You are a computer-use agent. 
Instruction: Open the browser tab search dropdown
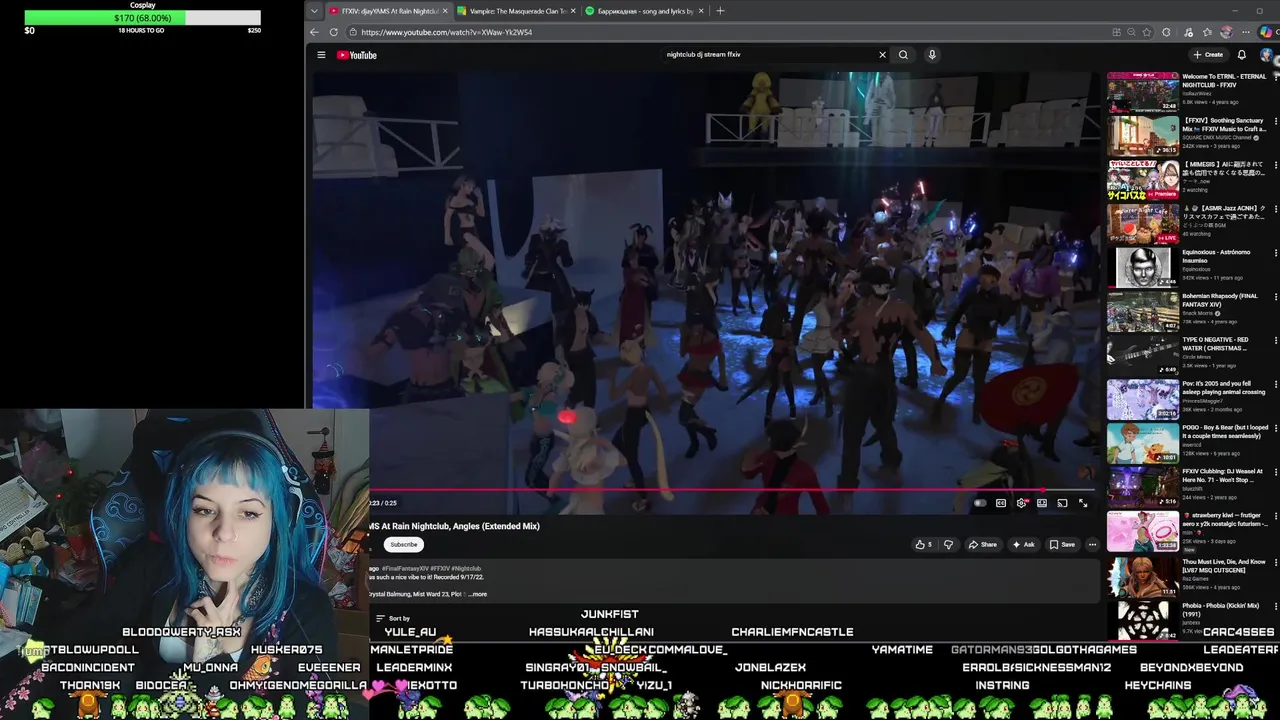pos(315,11)
